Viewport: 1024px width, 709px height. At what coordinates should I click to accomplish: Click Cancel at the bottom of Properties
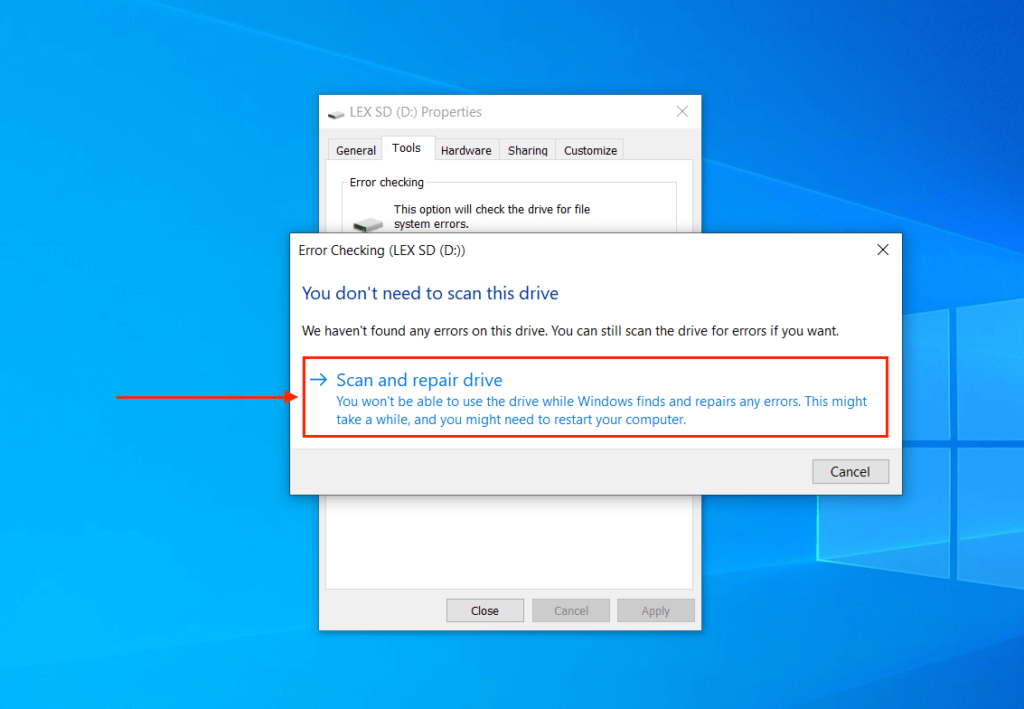point(570,610)
